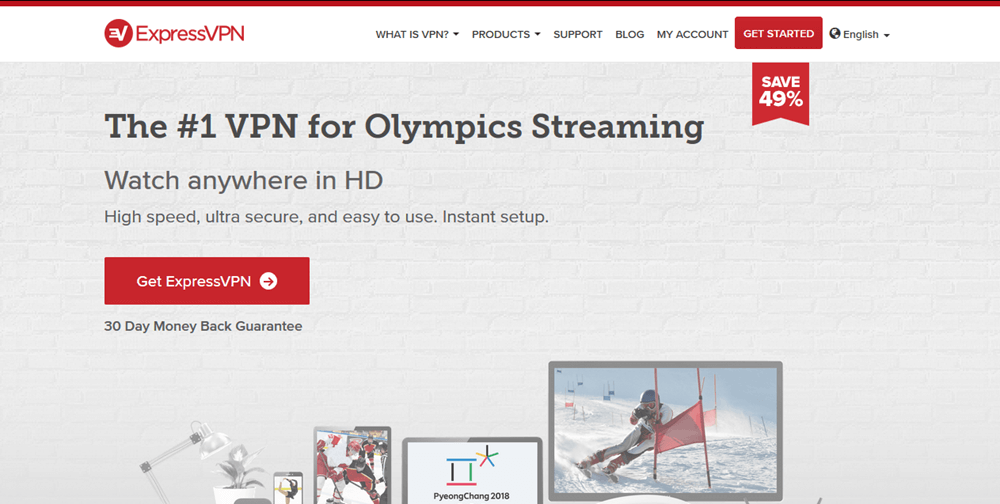Click the ExpressVPN logo
This screenshot has width=1000, height=504.
click(174, 33)
